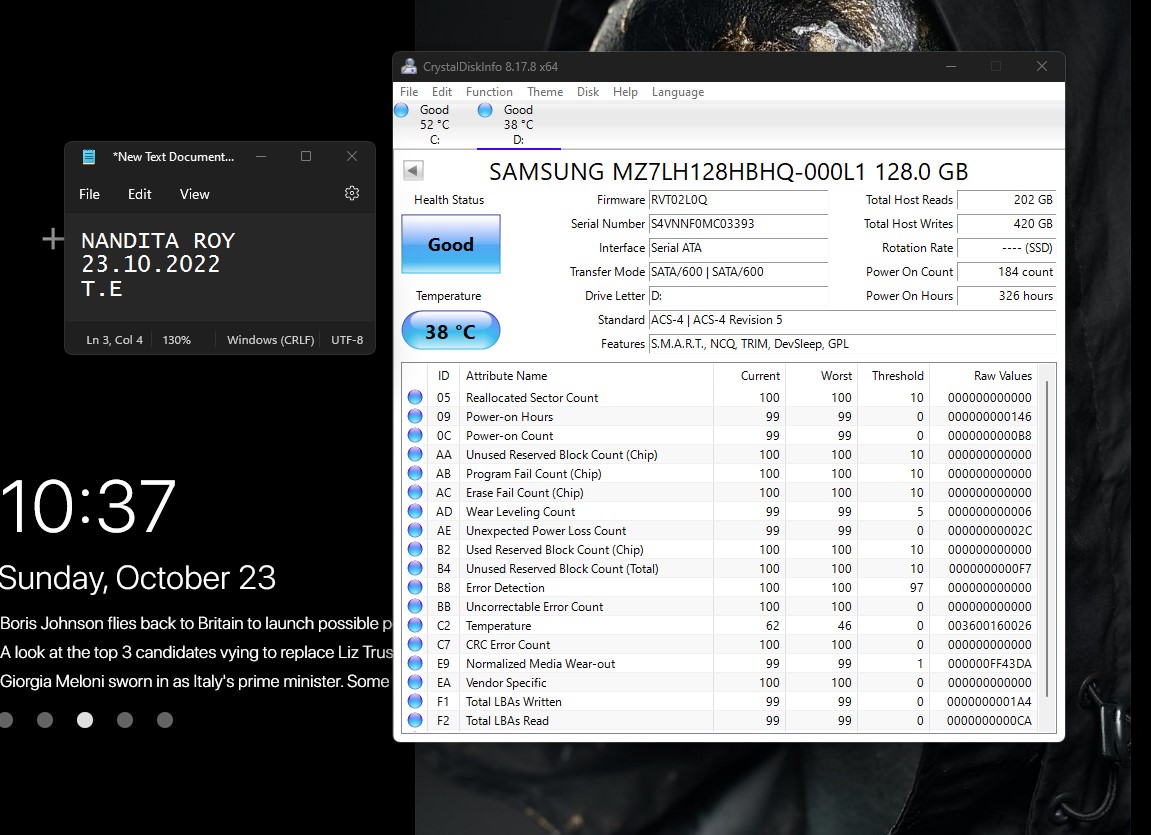1151x835 pixels.
Task: Click Features field S.M.A.R.T., NCQ, TRIM
Action: point(852,343)
